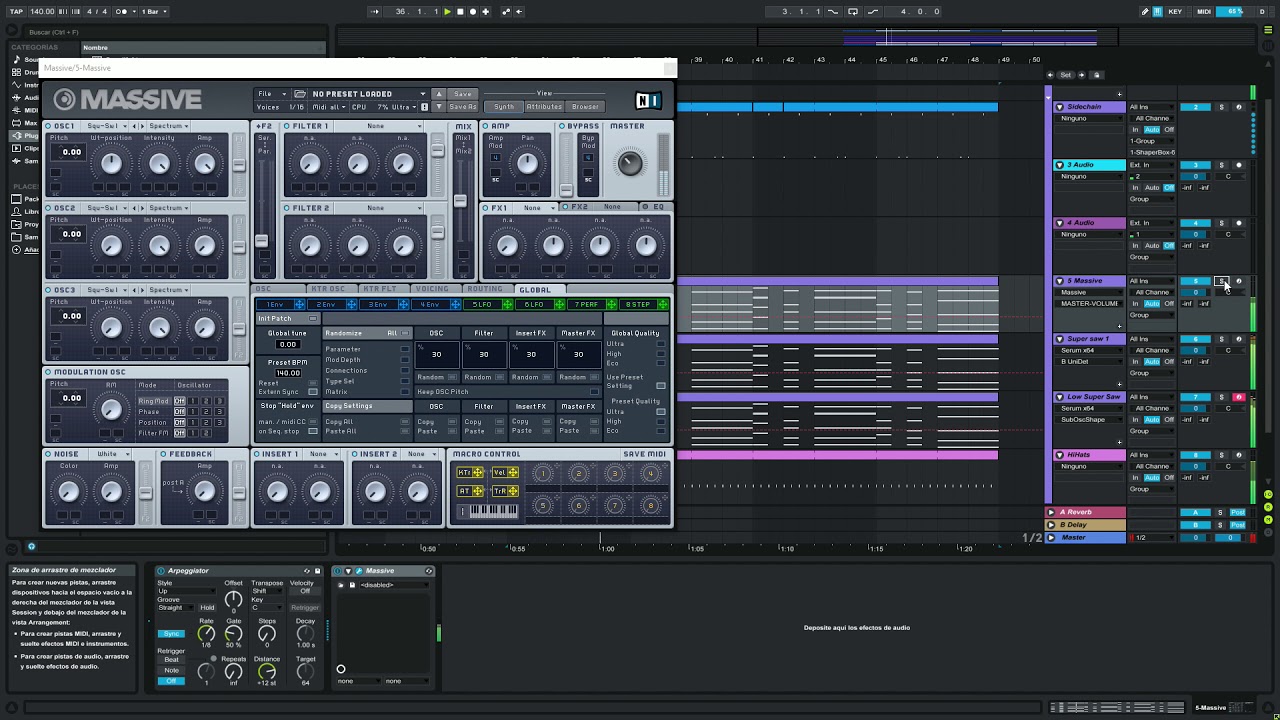
Task: Click the Native Instruments NI logo
Action: tap(648, 100)
